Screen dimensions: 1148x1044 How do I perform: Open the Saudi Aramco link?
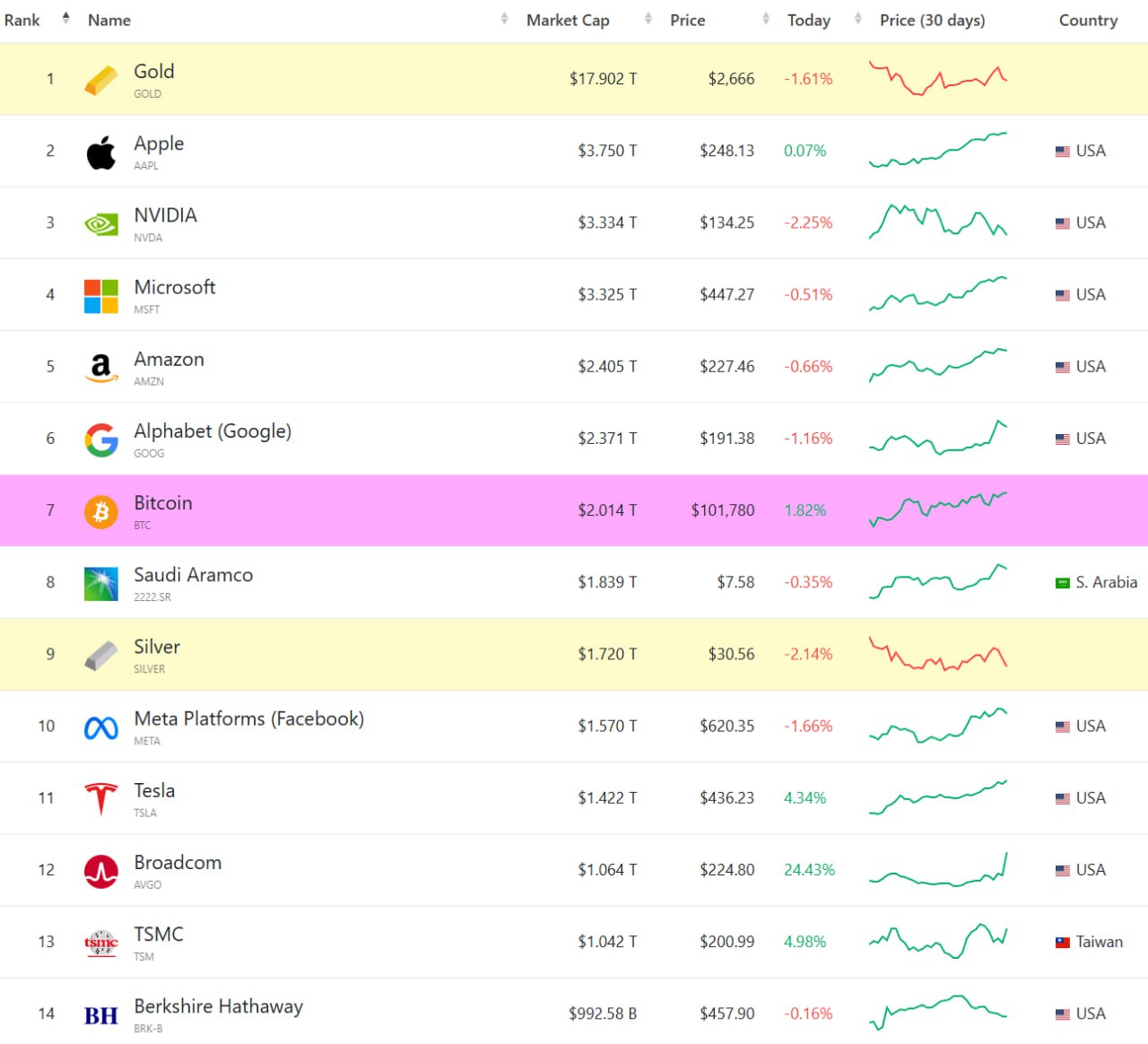194,574
